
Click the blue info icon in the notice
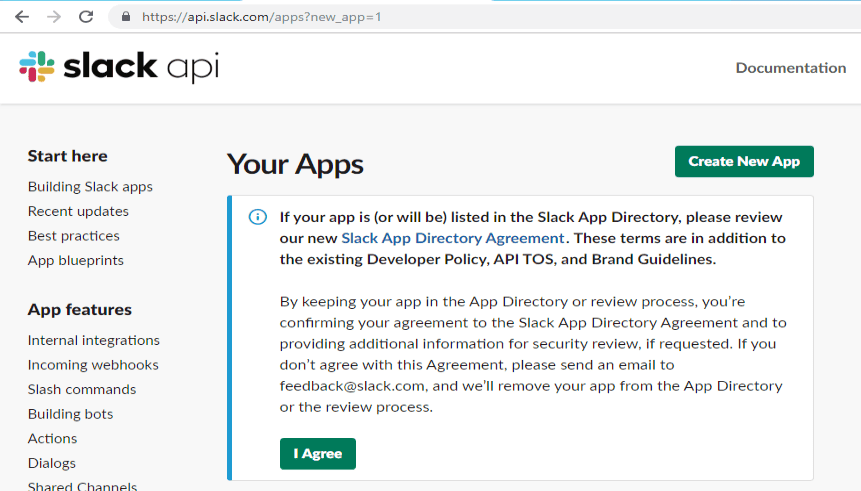point(258,217)
